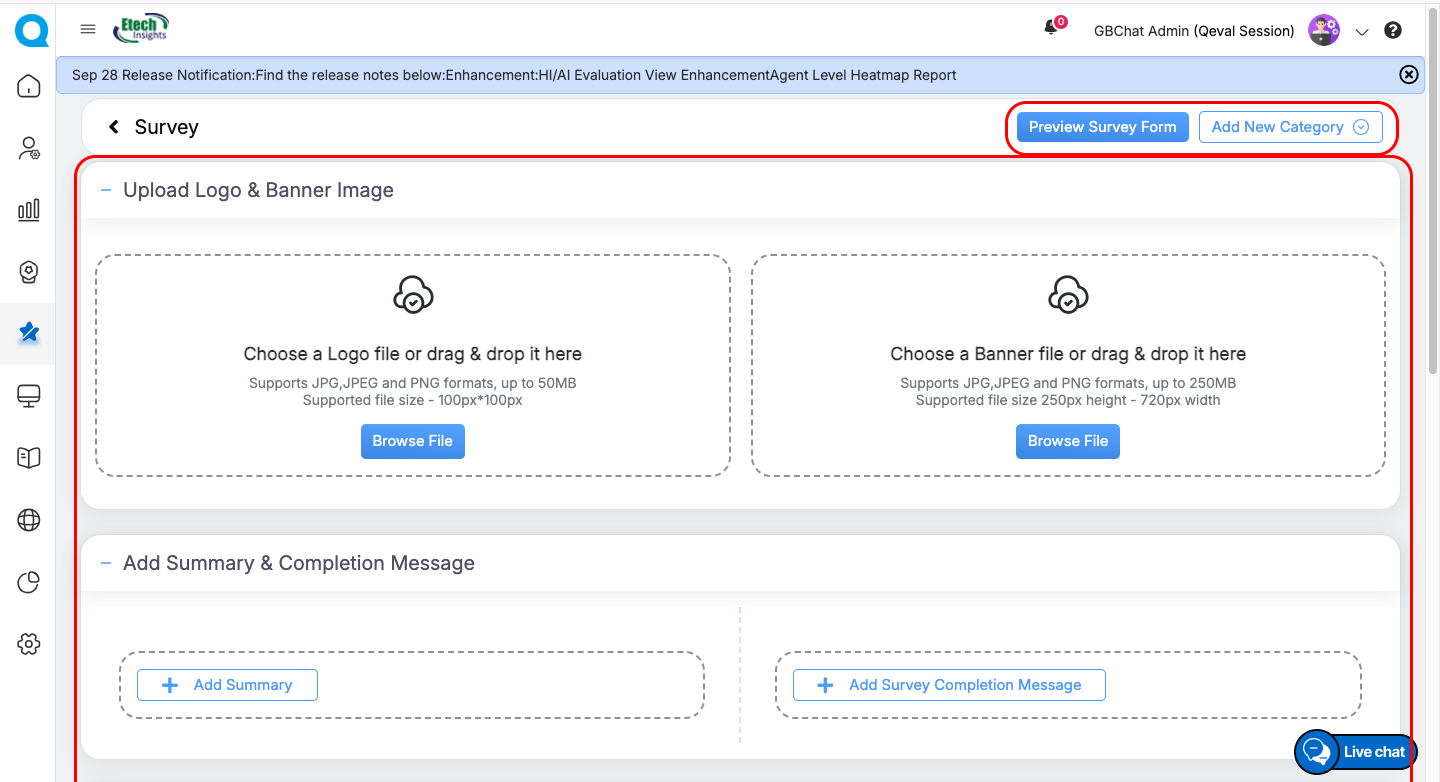Toggle the hamburger menu icon

coord(88,30)
